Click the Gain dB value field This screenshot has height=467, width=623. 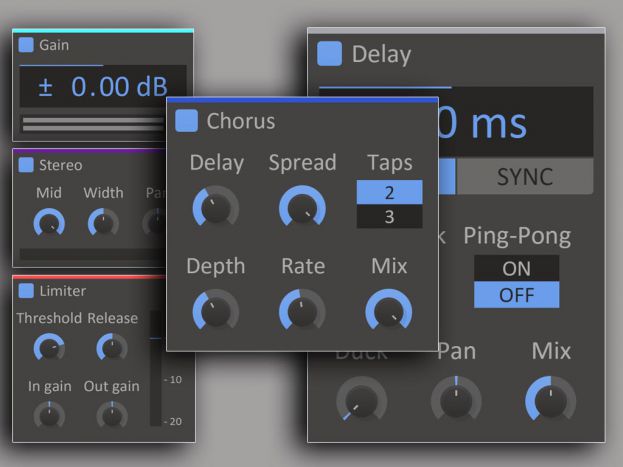click(103, 87)
